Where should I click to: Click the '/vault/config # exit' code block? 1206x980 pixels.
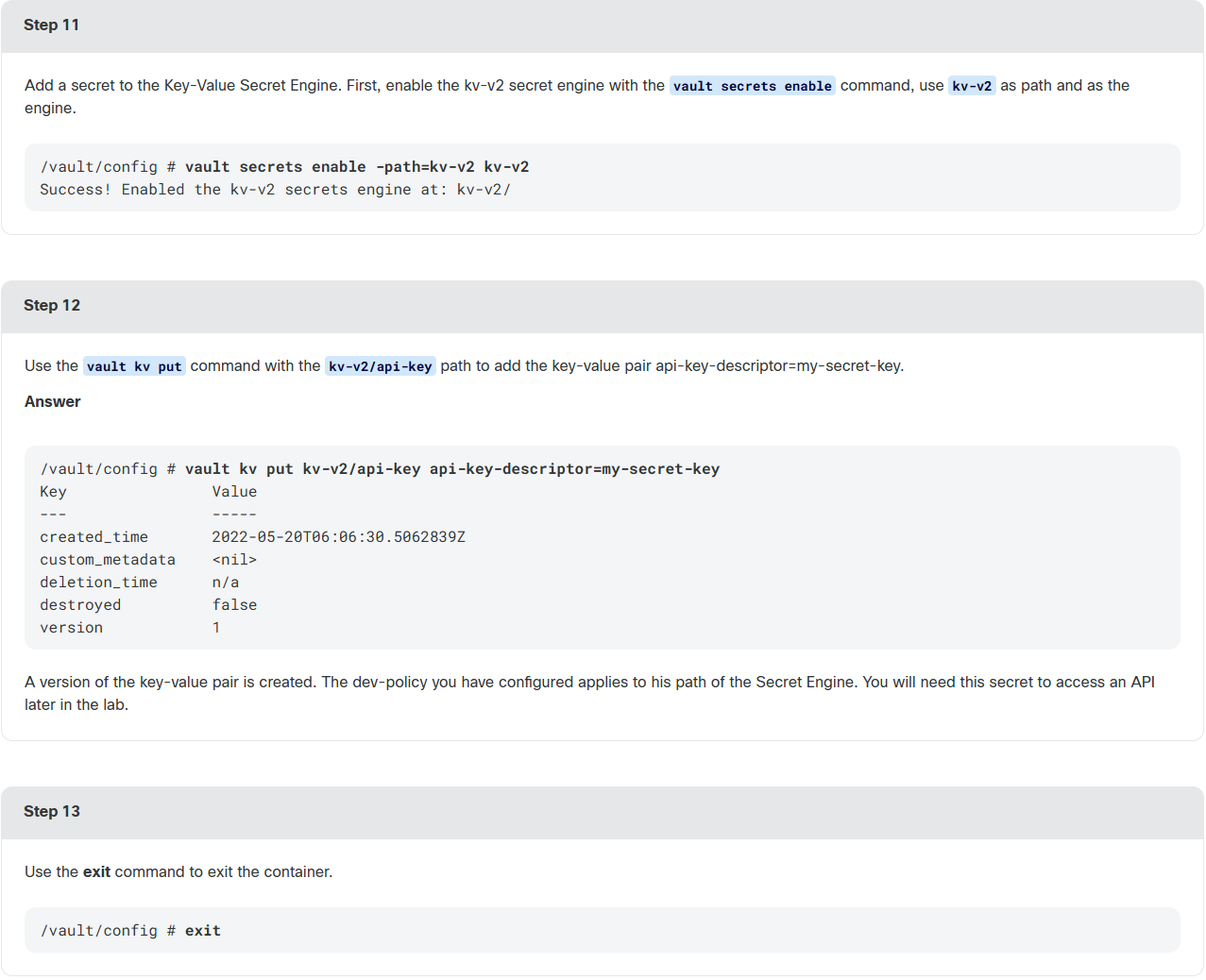[x=603, y=930]
